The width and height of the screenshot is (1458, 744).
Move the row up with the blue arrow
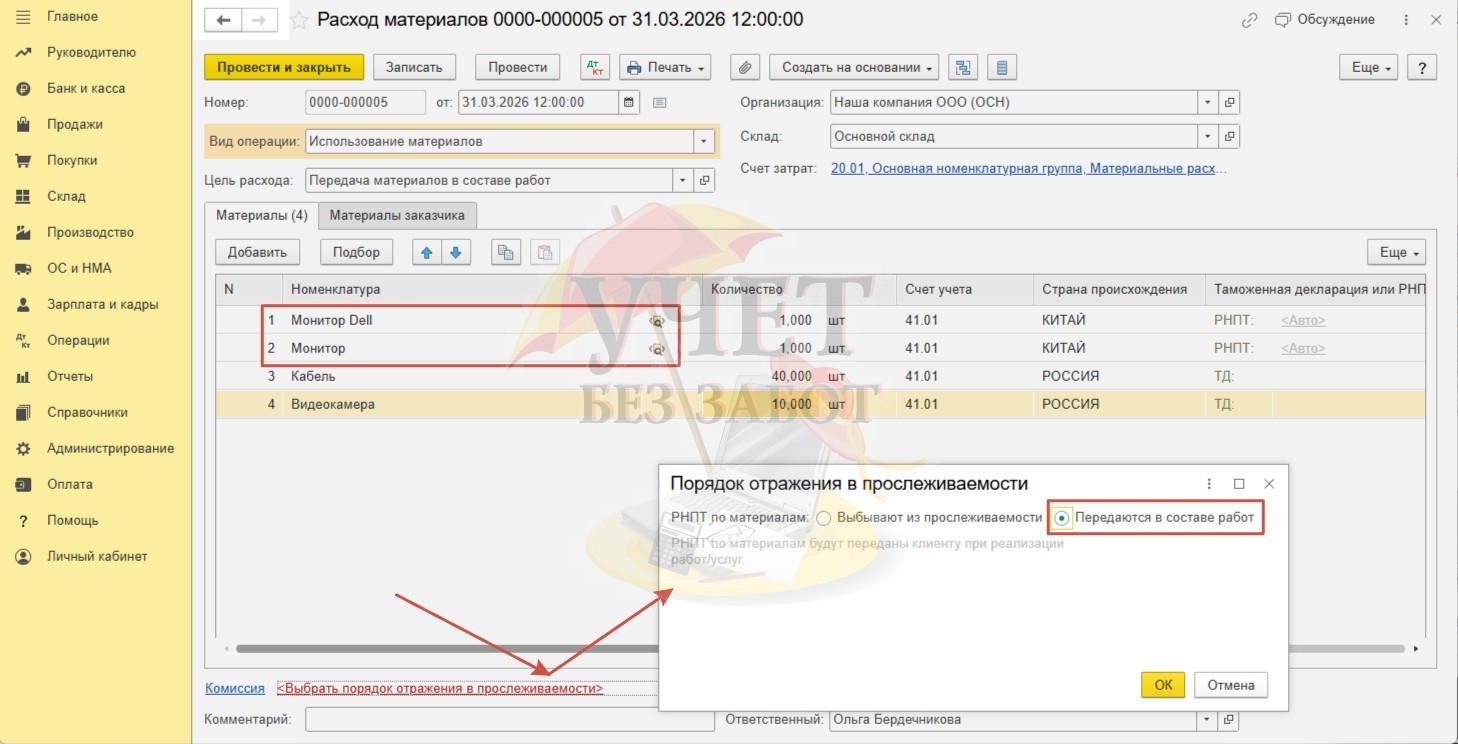click(428, 252)
